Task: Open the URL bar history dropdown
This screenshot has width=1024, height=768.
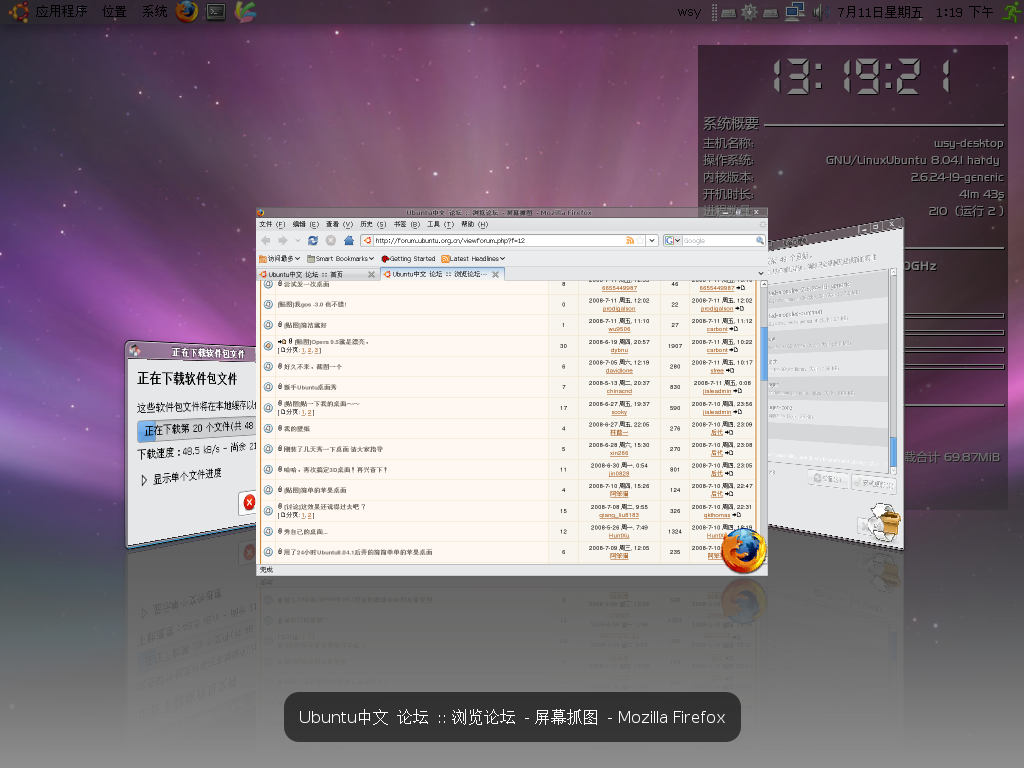Action: pyautogui.click(x=652, y=240)
